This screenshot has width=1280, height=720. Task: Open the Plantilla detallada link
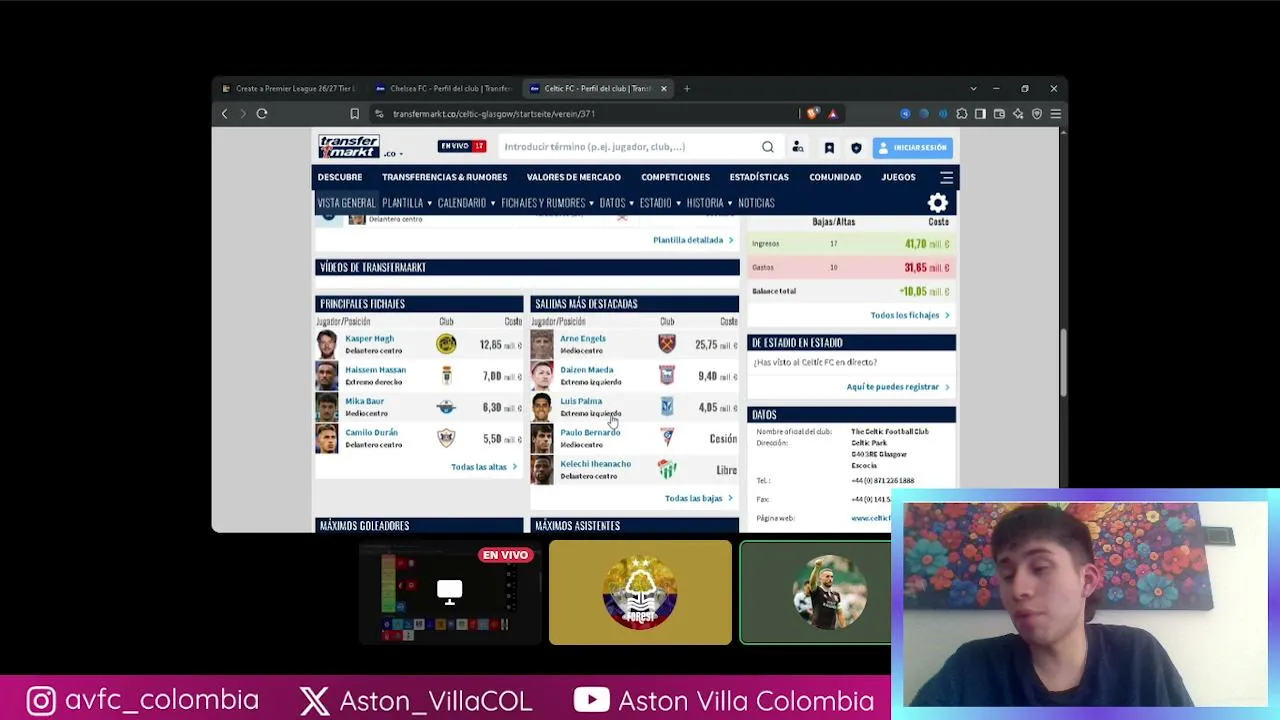click(692, 240)
